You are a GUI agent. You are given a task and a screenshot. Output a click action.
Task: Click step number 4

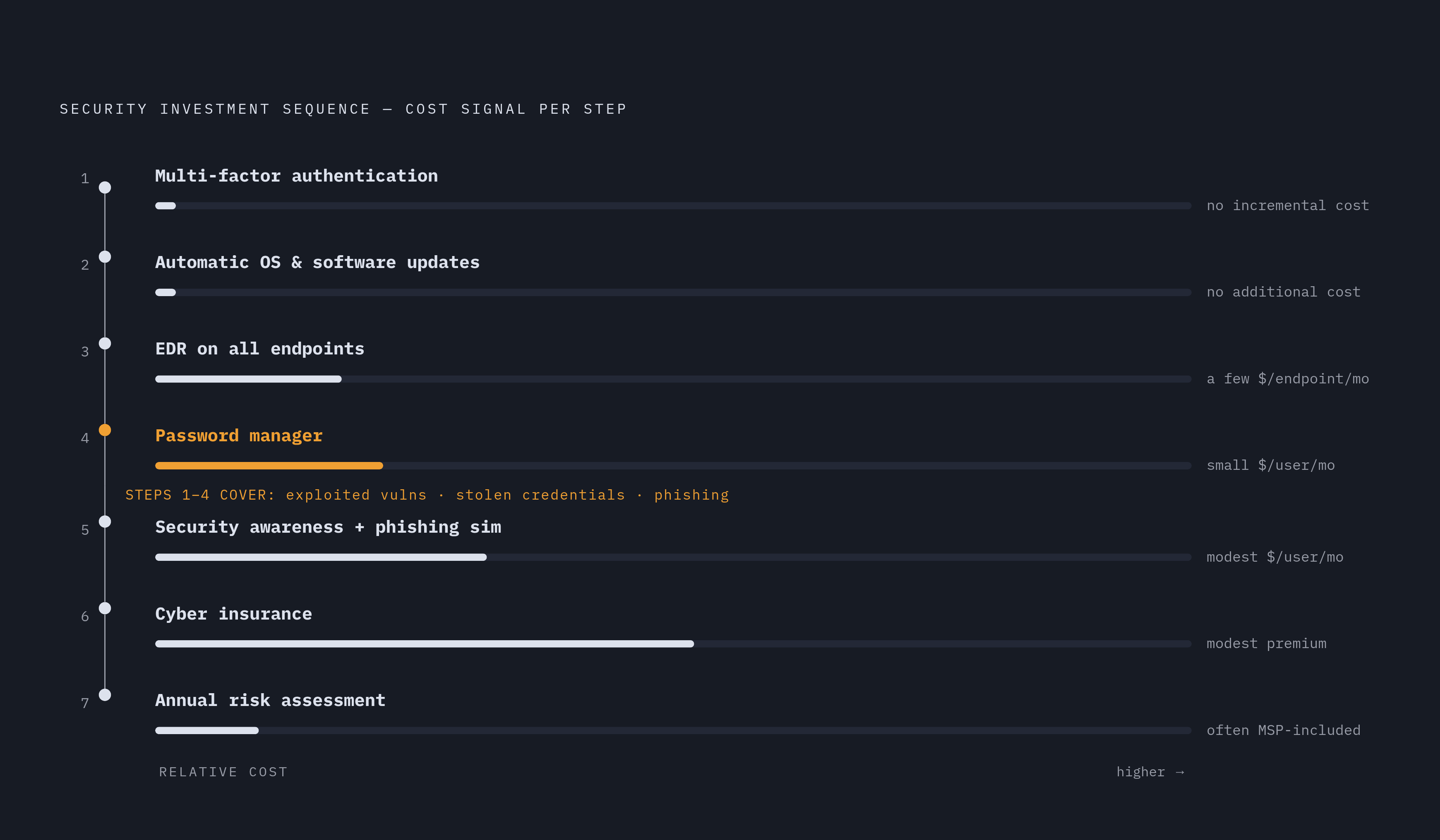pyautogui.click(x=85, y=438)
